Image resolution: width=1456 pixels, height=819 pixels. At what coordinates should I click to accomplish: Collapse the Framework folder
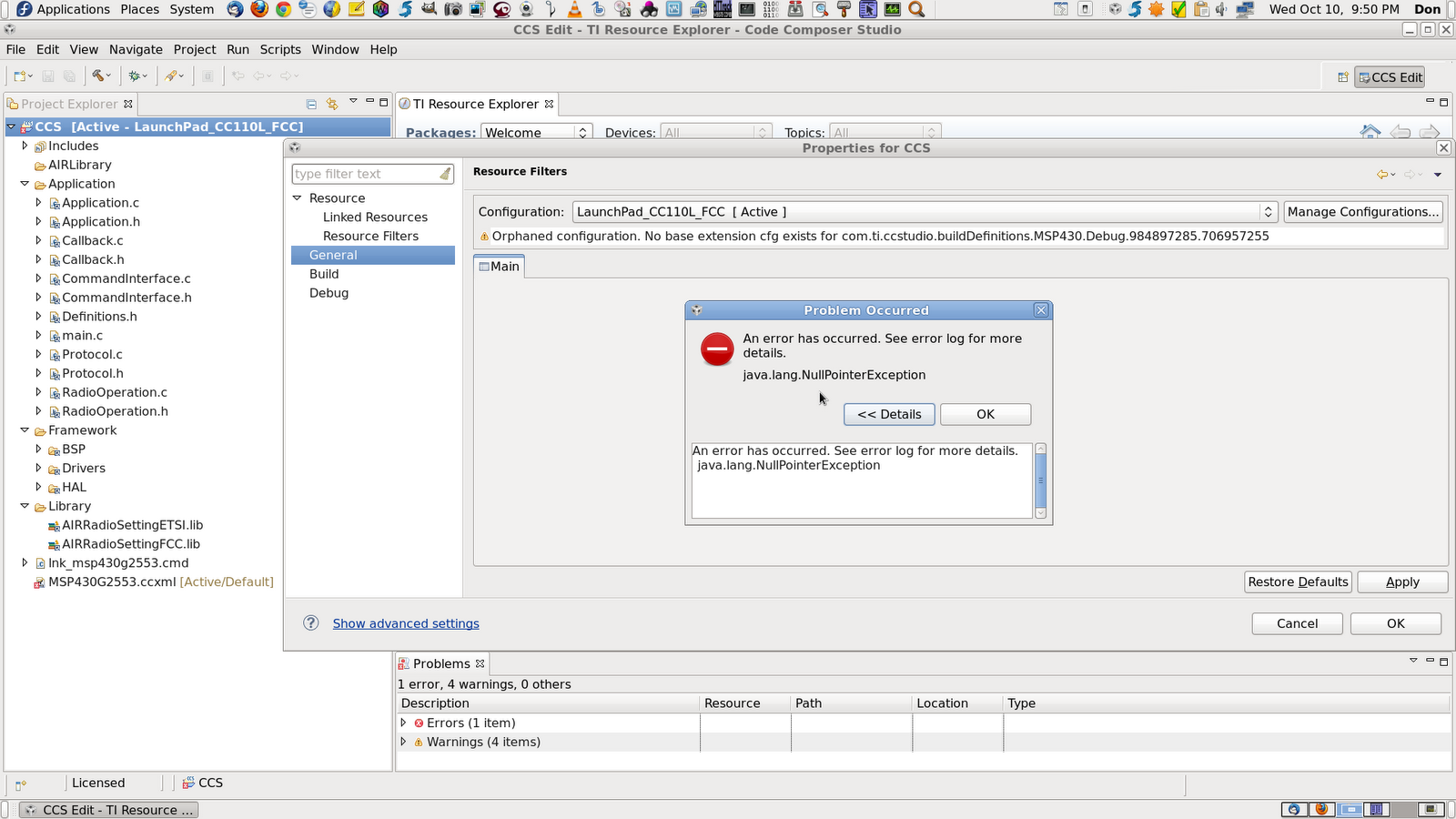[x=25, y=430]
